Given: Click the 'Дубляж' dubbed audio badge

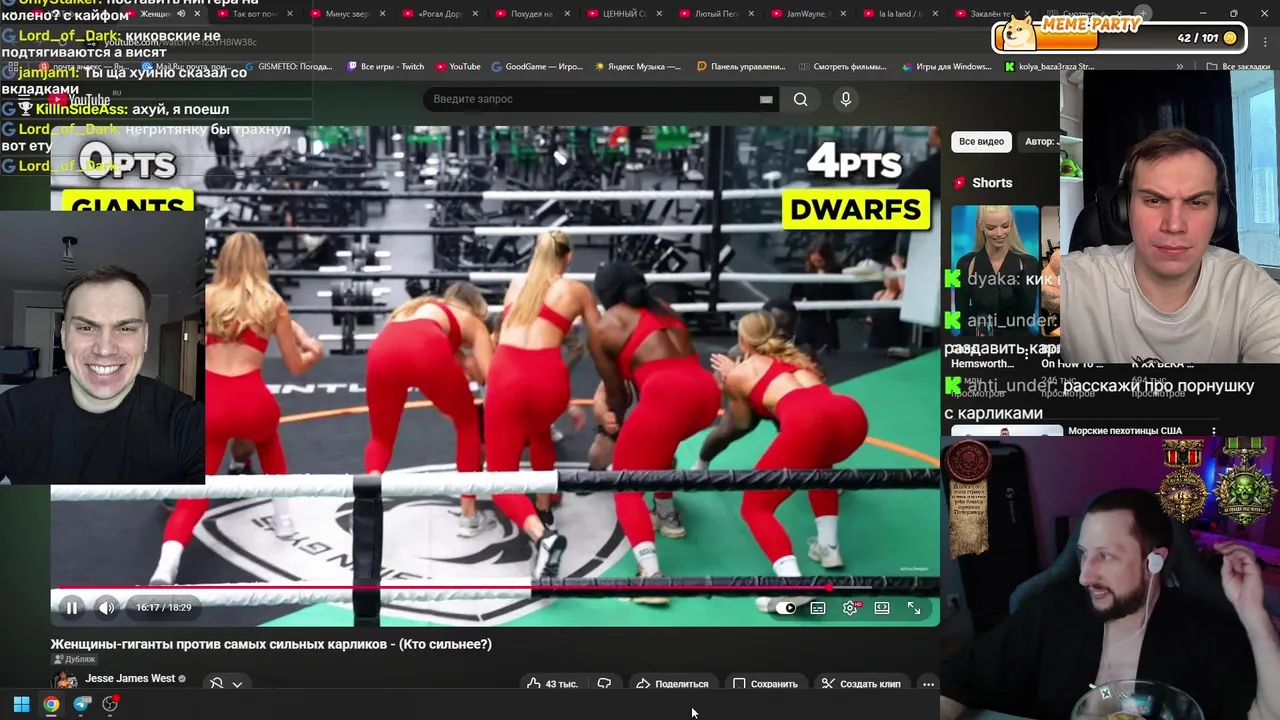Looking at the screenshot, I should tap(74, 659).
